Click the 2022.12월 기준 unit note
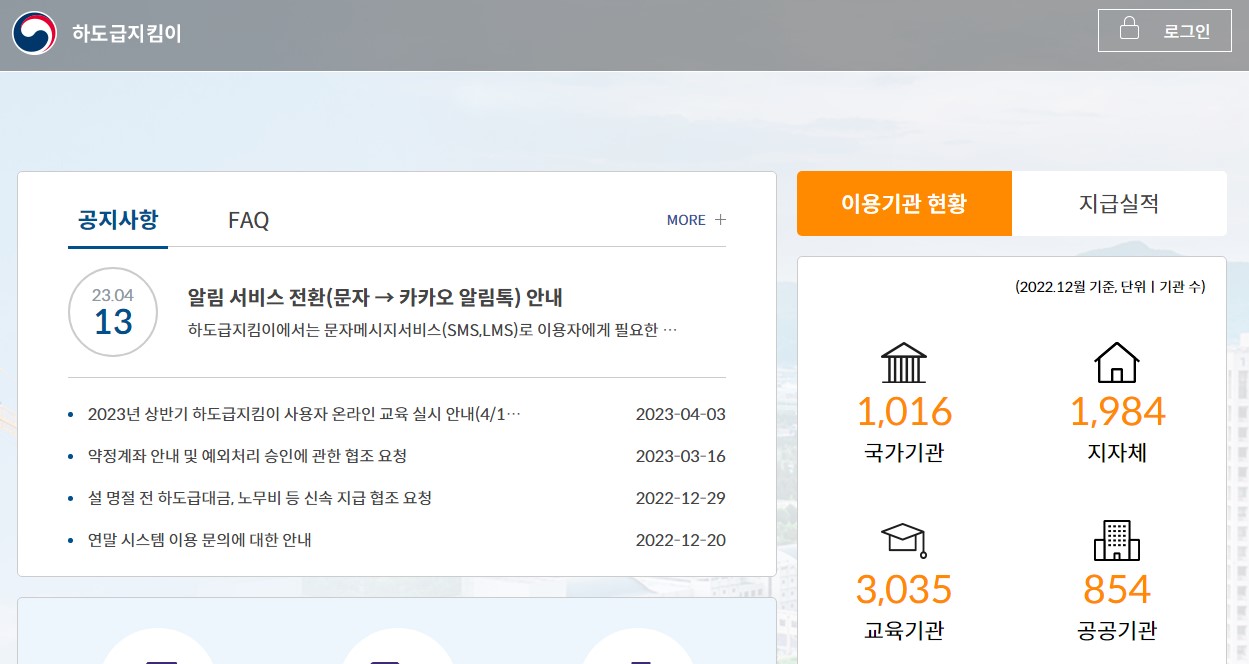 [x=1110, y=287]
